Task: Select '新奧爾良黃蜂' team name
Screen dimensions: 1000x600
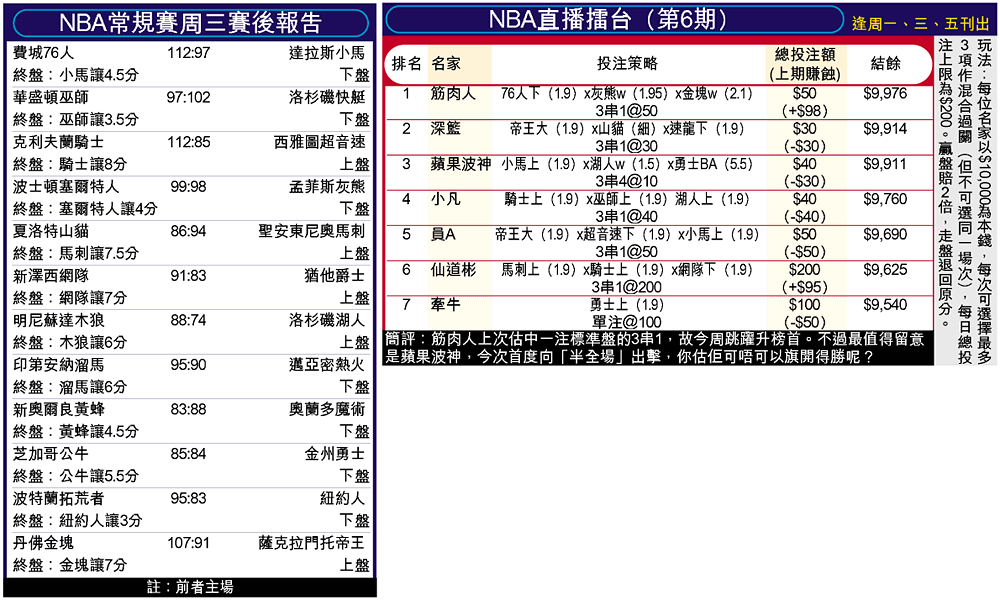Action: (x=58, y=409)
